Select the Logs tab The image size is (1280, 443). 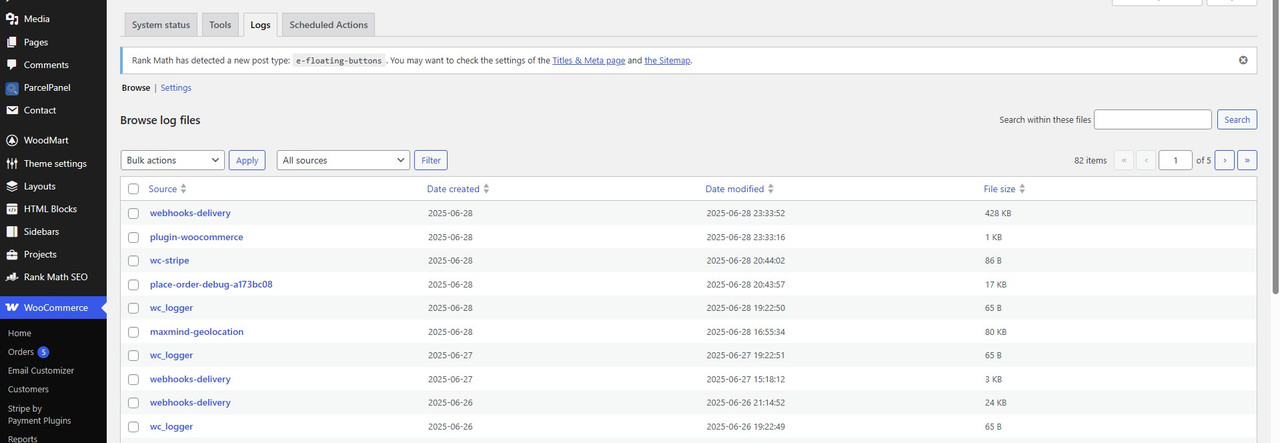(x=260, y=25)
